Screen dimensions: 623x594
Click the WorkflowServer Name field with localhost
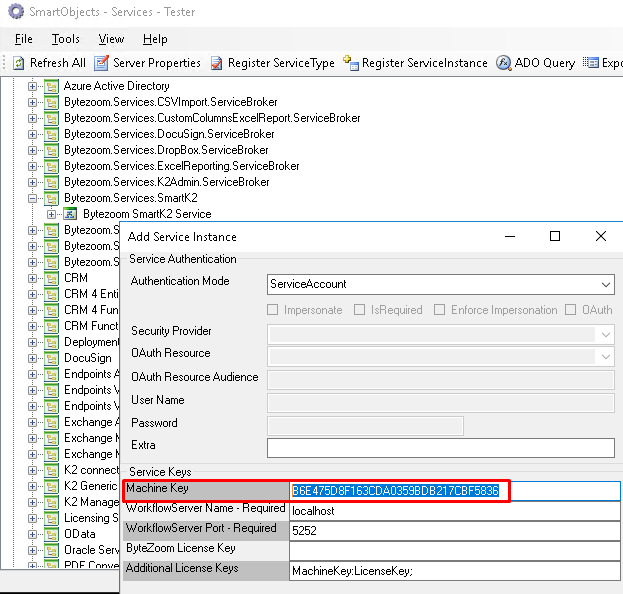(x=455, y=511)
